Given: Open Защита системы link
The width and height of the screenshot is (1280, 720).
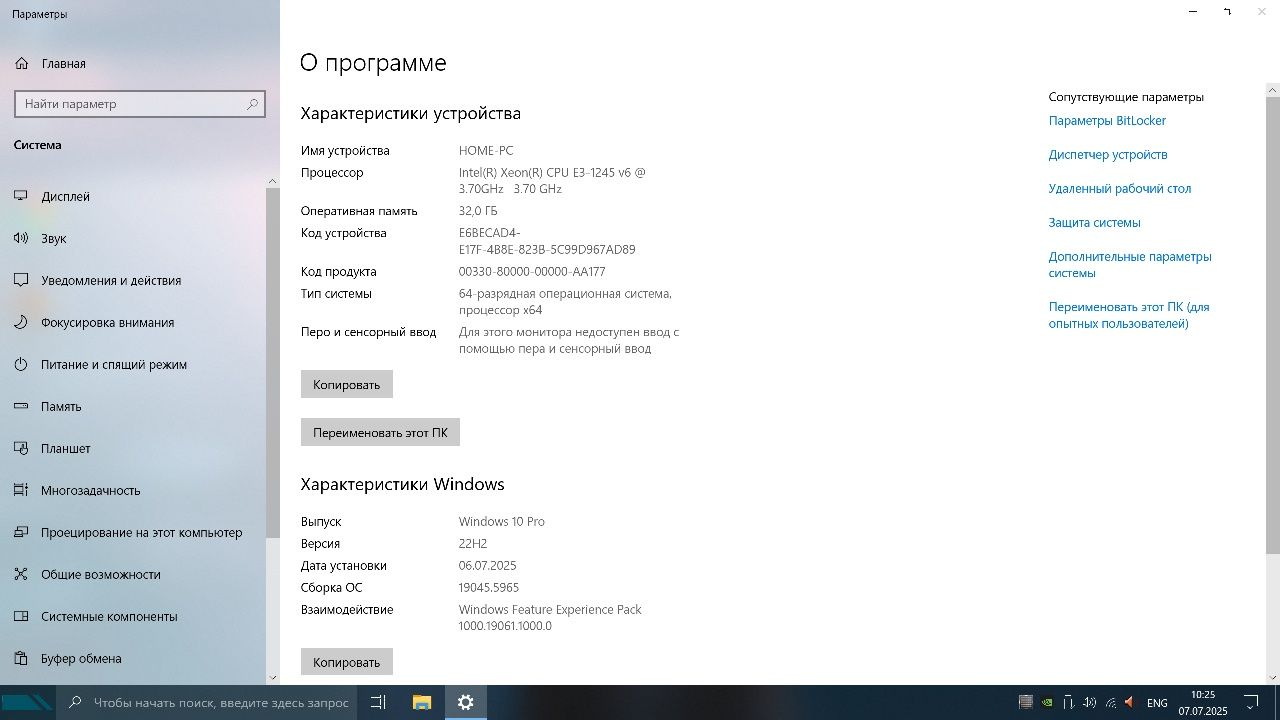Looking at the screenshot, I should (x=1095, y=223).
